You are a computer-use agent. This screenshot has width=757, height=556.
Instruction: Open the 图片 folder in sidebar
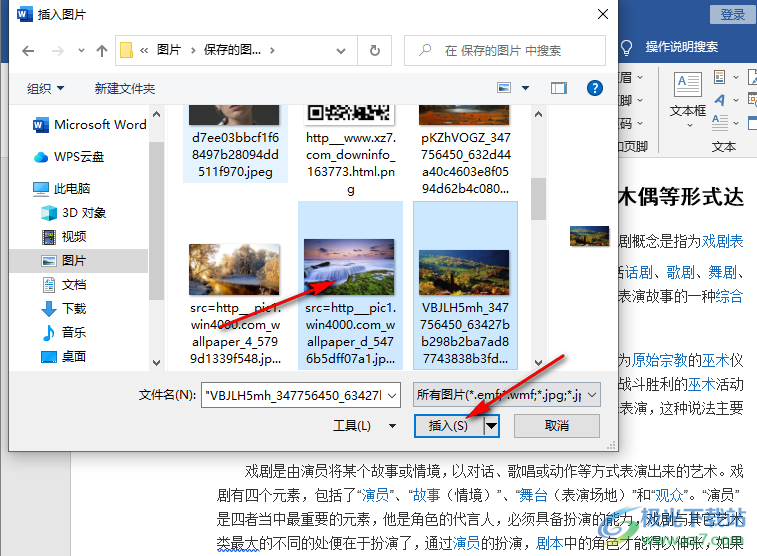[x=78, y=261]
